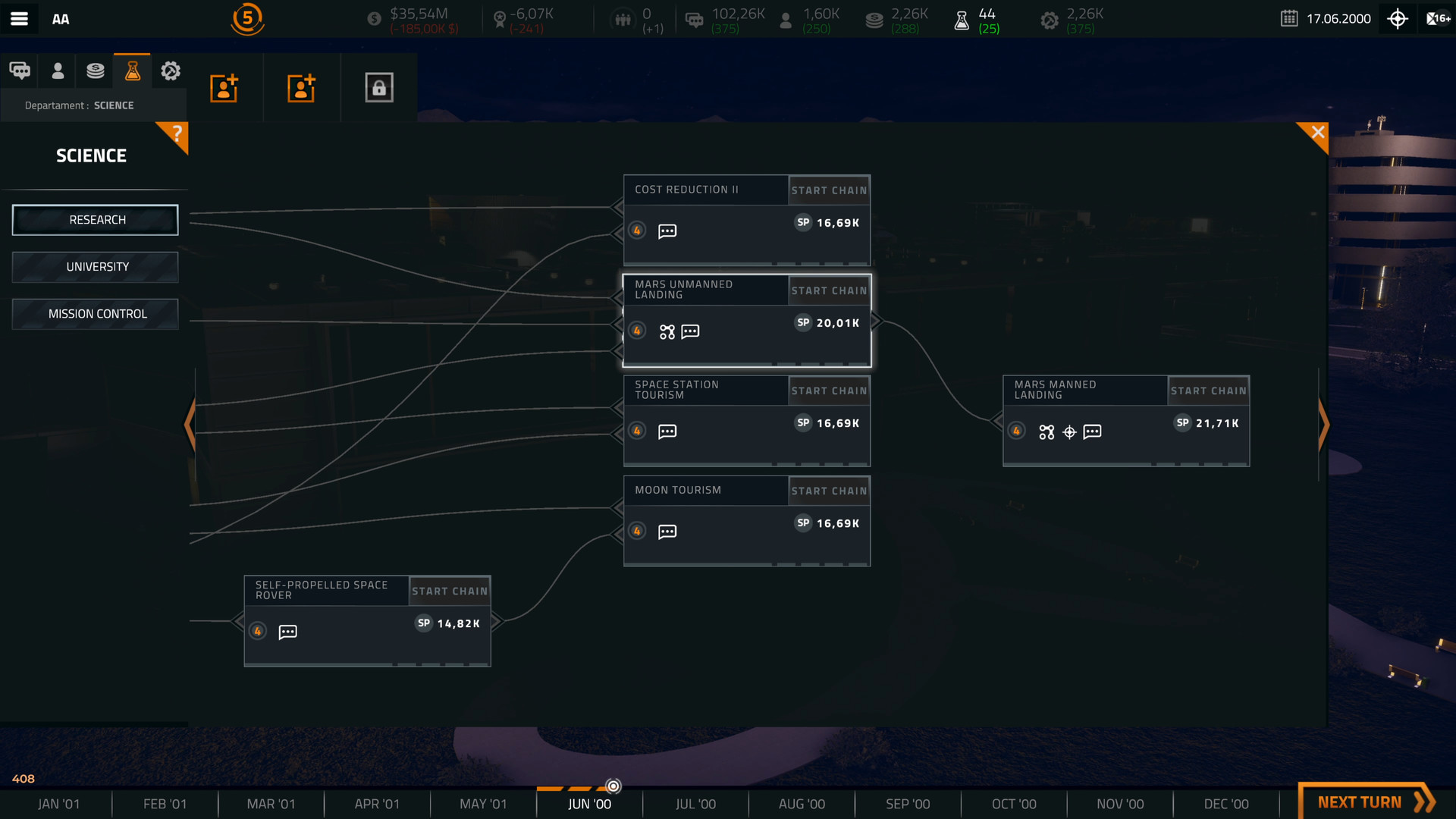The width and height of the screenshot is (1456, 819).
Task: Toggle the game speed icon top right
Action: [x=1438, y=19]
